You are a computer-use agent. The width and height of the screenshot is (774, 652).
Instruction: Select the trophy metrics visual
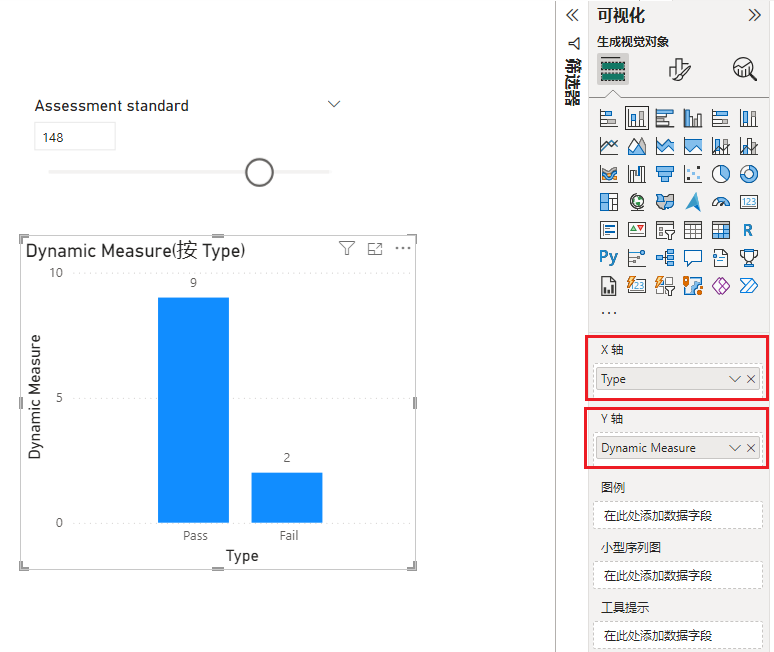tap(749, 258)
